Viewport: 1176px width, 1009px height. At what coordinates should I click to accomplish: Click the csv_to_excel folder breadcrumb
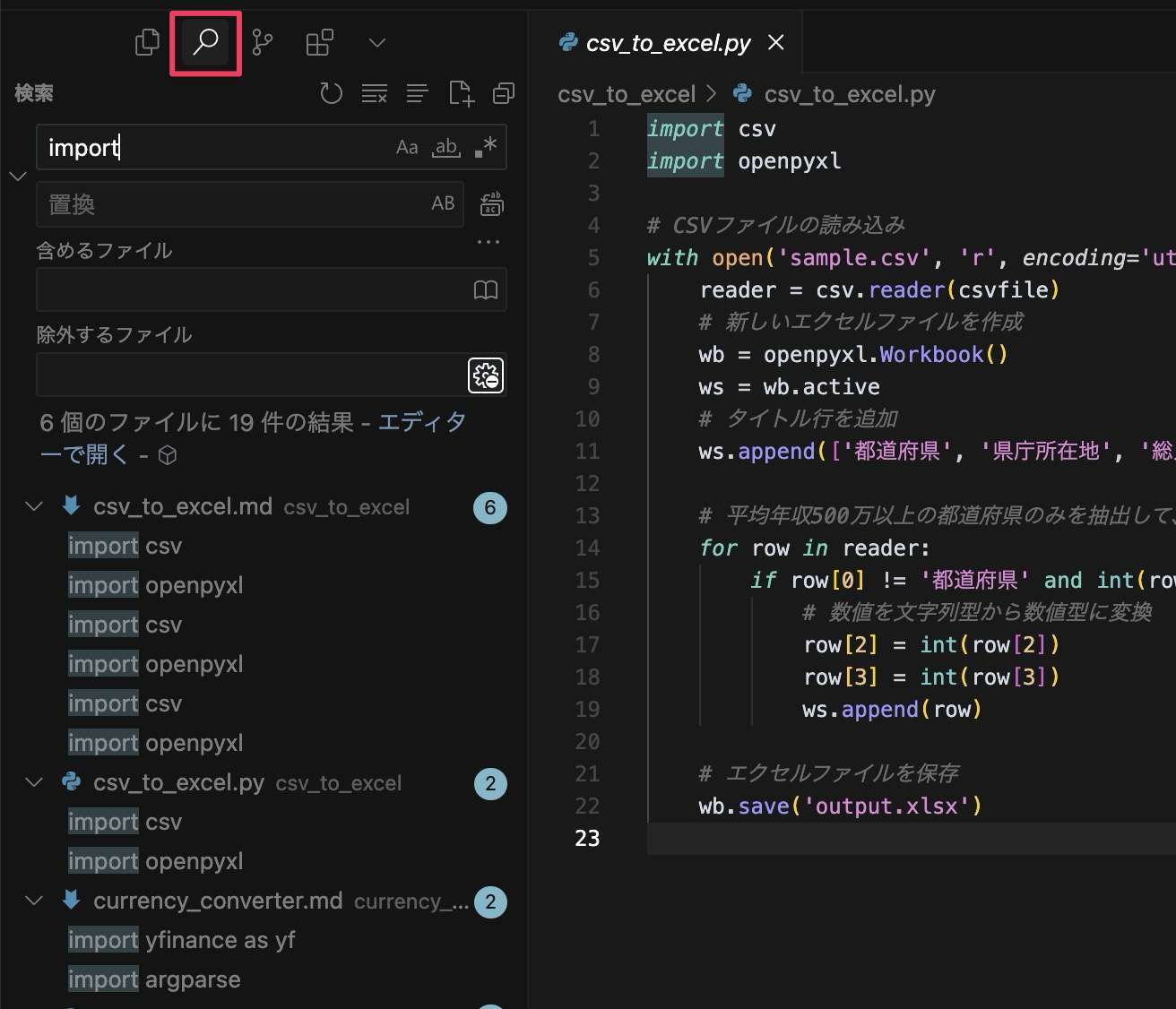pos(627,94)
